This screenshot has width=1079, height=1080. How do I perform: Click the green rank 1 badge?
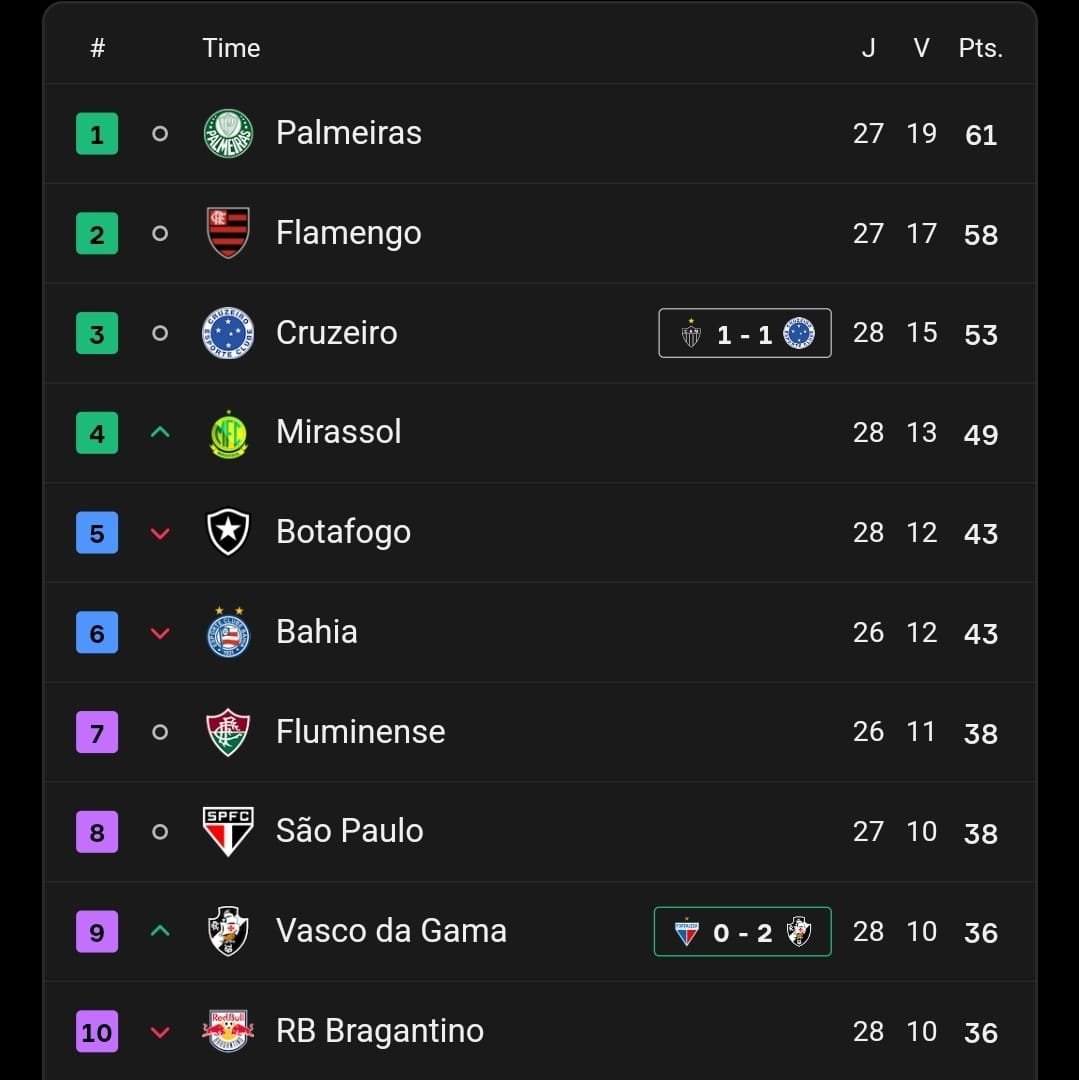pos(97,134)
